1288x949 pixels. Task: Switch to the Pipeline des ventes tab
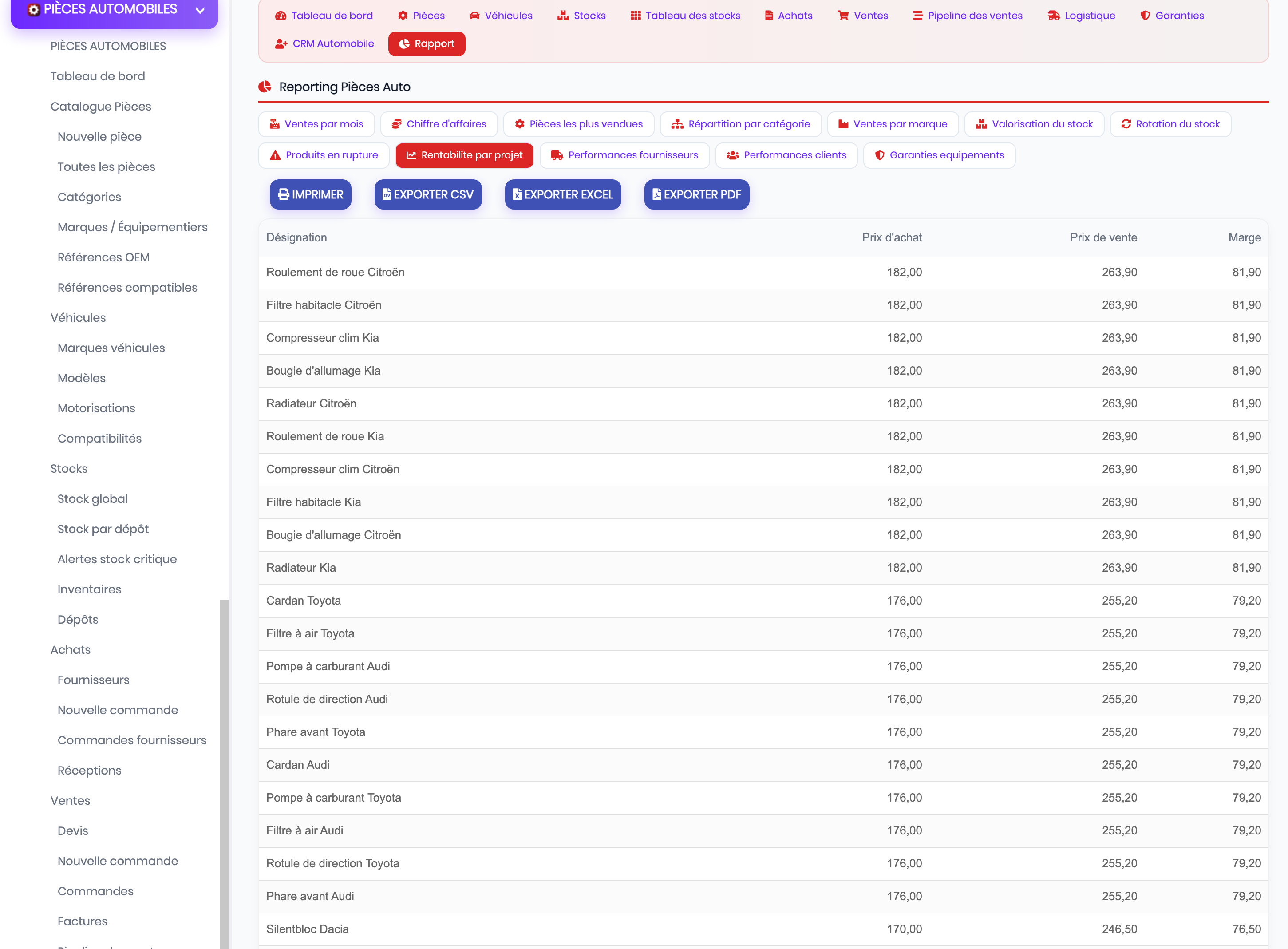pyautogui.click(x=968, y=16)
